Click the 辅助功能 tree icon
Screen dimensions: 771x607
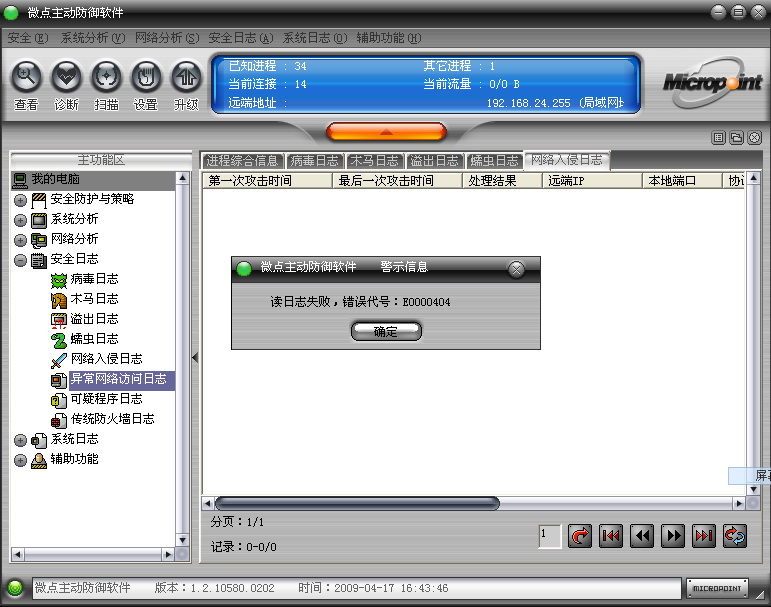(x=39, y=460)
